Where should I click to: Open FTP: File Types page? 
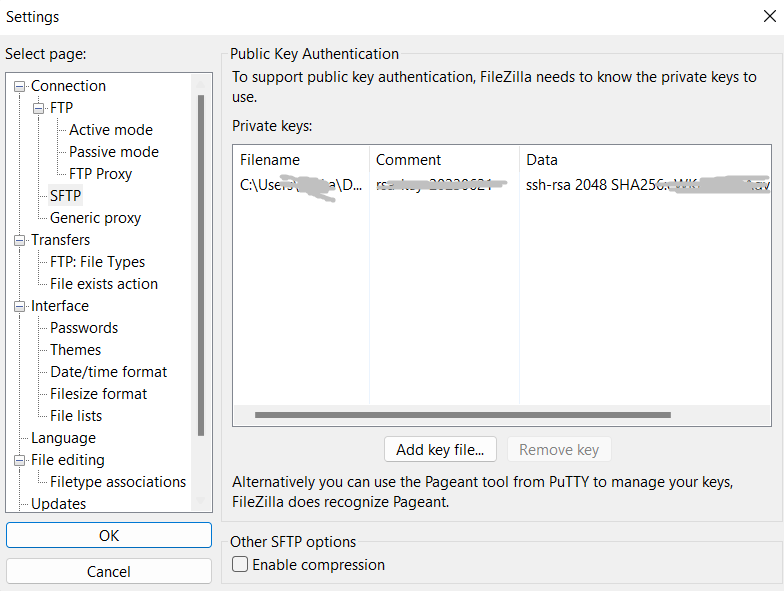[x=98, y=262]
